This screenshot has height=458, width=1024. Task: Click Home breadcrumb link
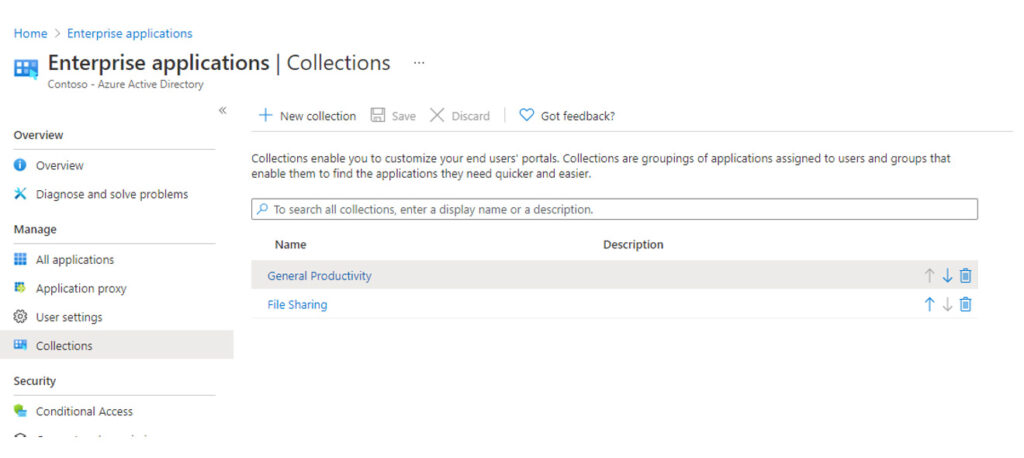click(30, 34)
